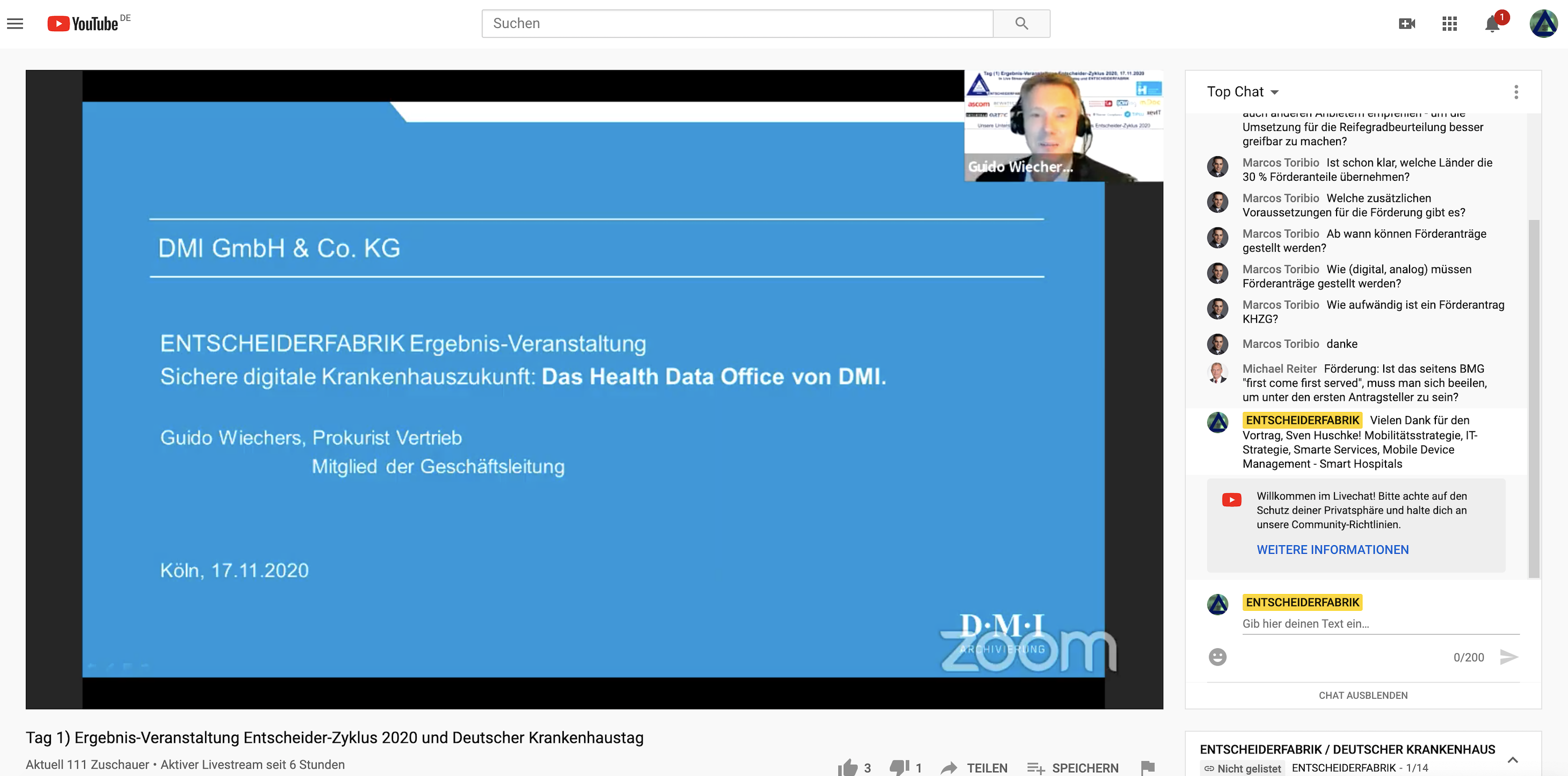Open the create video camera icon
The width and height of the screenshot is (1568, 776).
click(1407, 24)
